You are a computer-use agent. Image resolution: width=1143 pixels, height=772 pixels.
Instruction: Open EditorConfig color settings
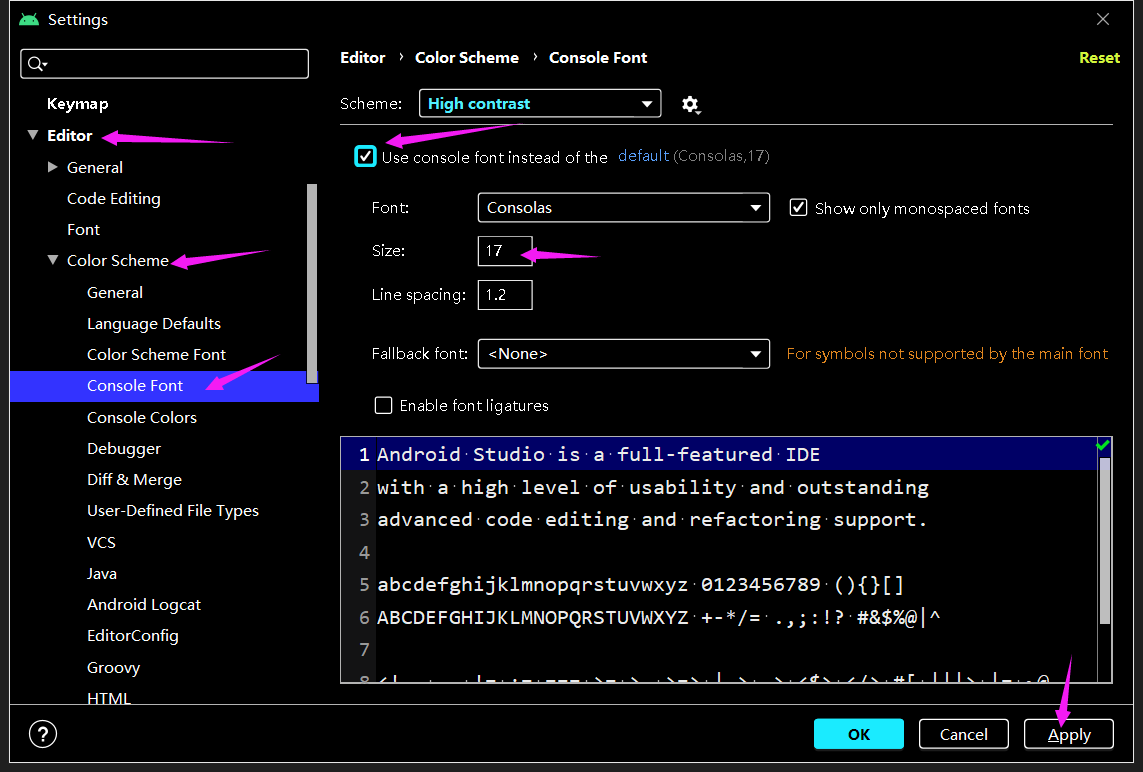pos(133,636)
